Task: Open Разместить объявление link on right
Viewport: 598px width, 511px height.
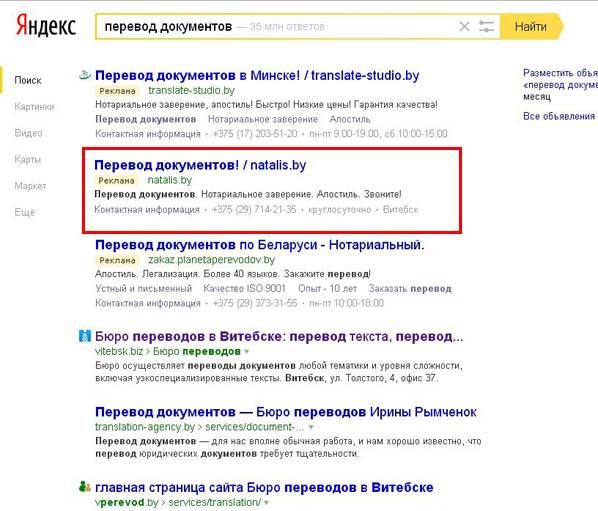Action: 561,84
